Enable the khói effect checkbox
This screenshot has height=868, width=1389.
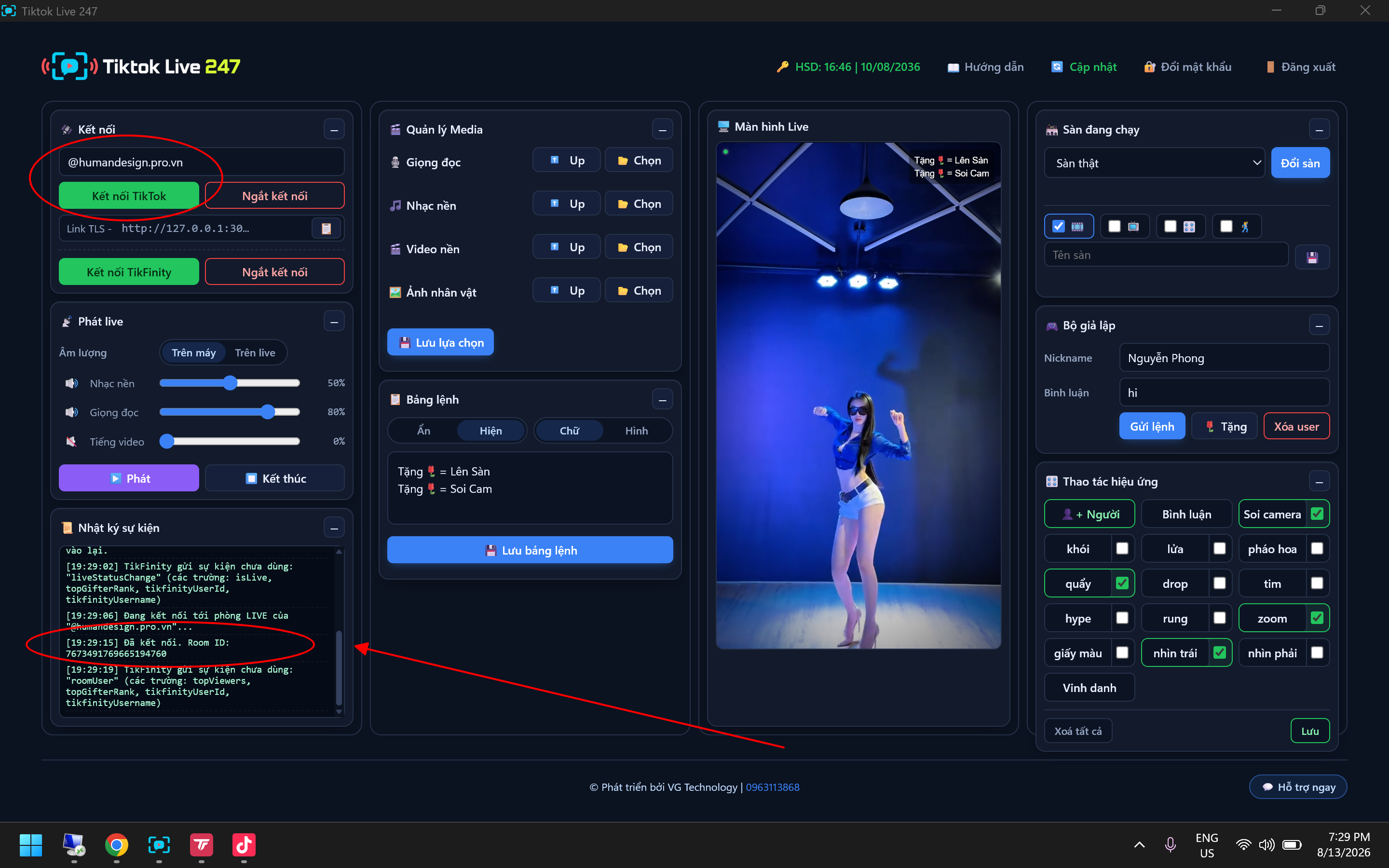point(1122,549)
